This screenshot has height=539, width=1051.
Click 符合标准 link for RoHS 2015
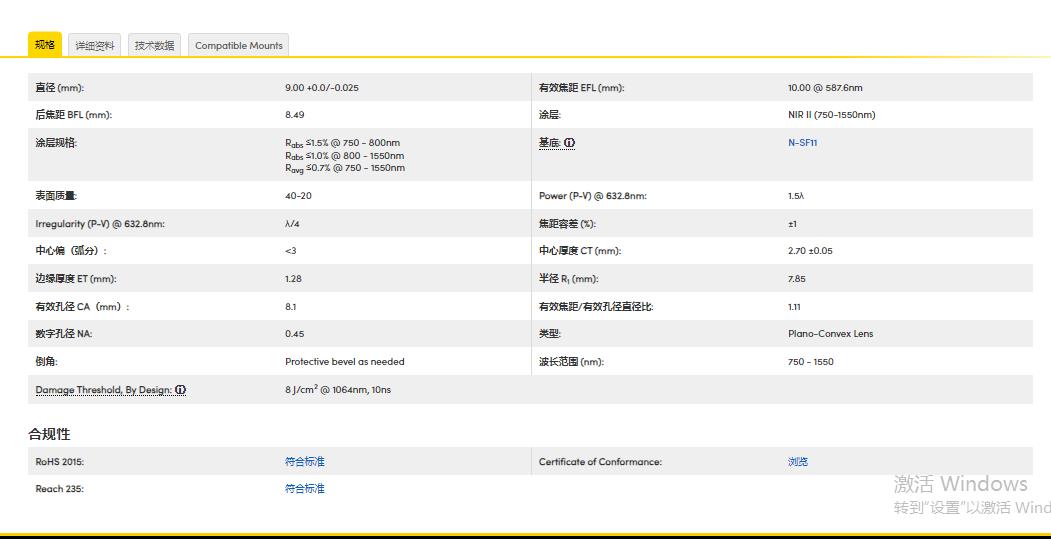tap(305, 462)
